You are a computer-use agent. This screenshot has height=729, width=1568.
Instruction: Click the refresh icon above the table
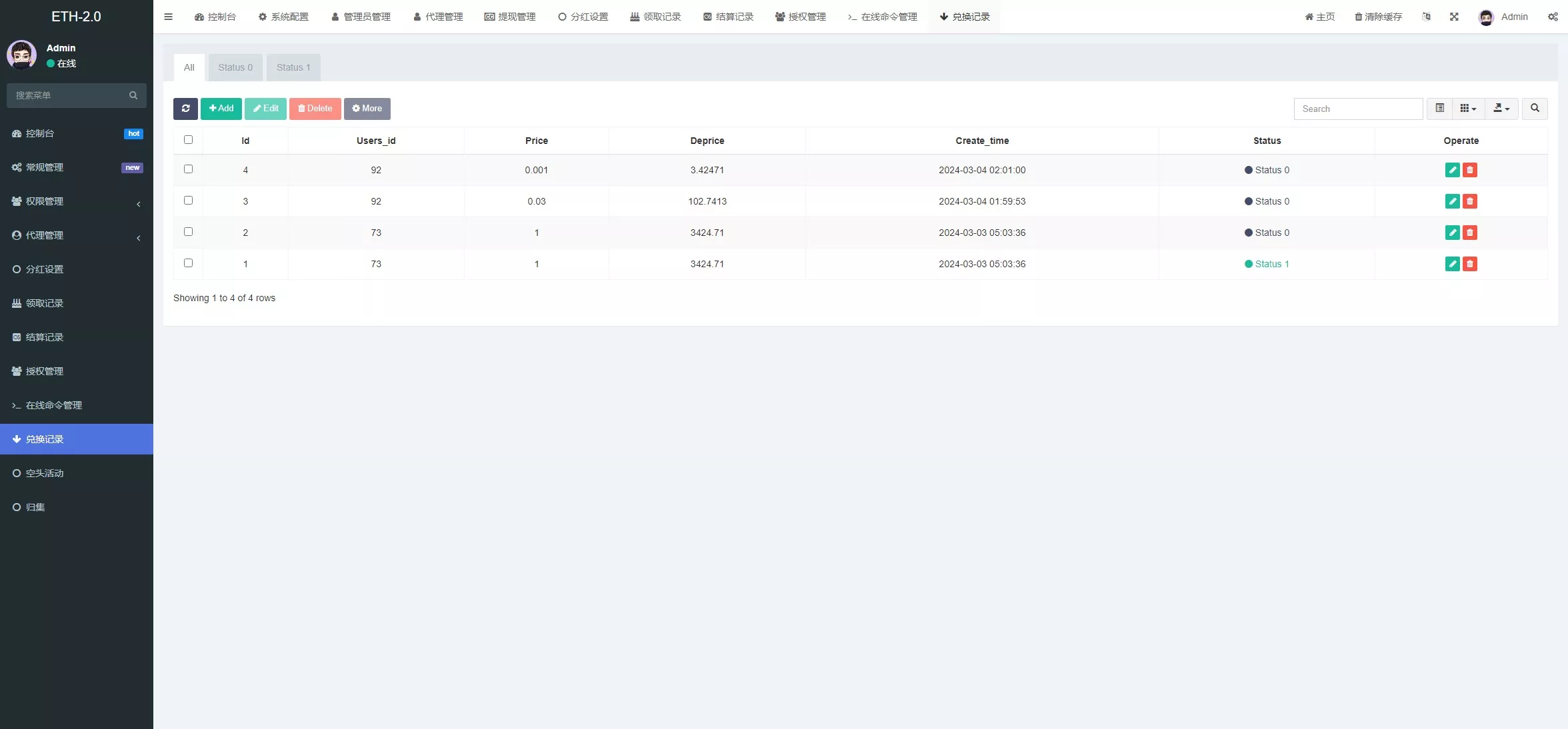pyautogui.click(x=185, y=109)
